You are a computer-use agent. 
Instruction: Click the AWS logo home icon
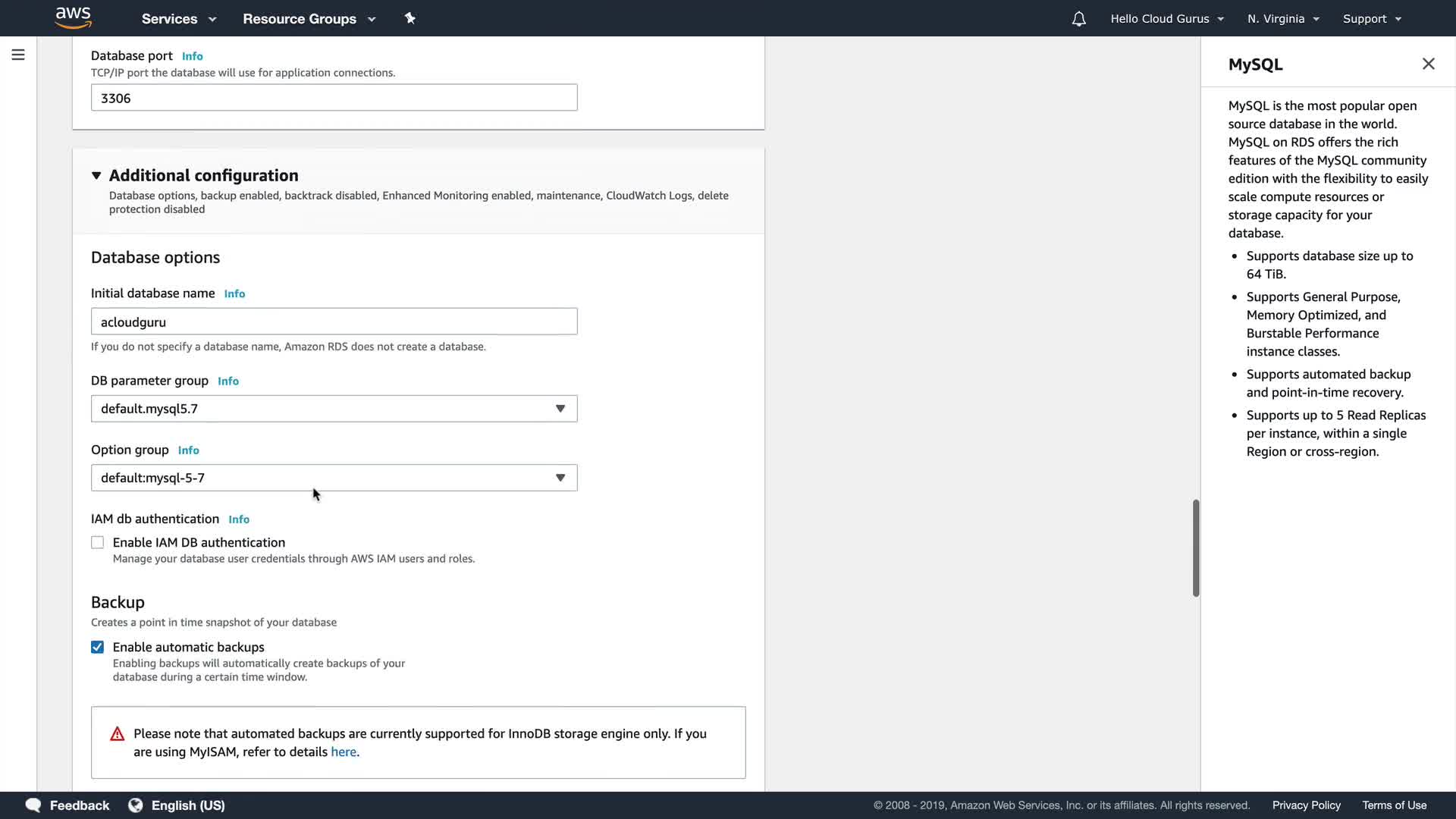[x=74, y=17]
